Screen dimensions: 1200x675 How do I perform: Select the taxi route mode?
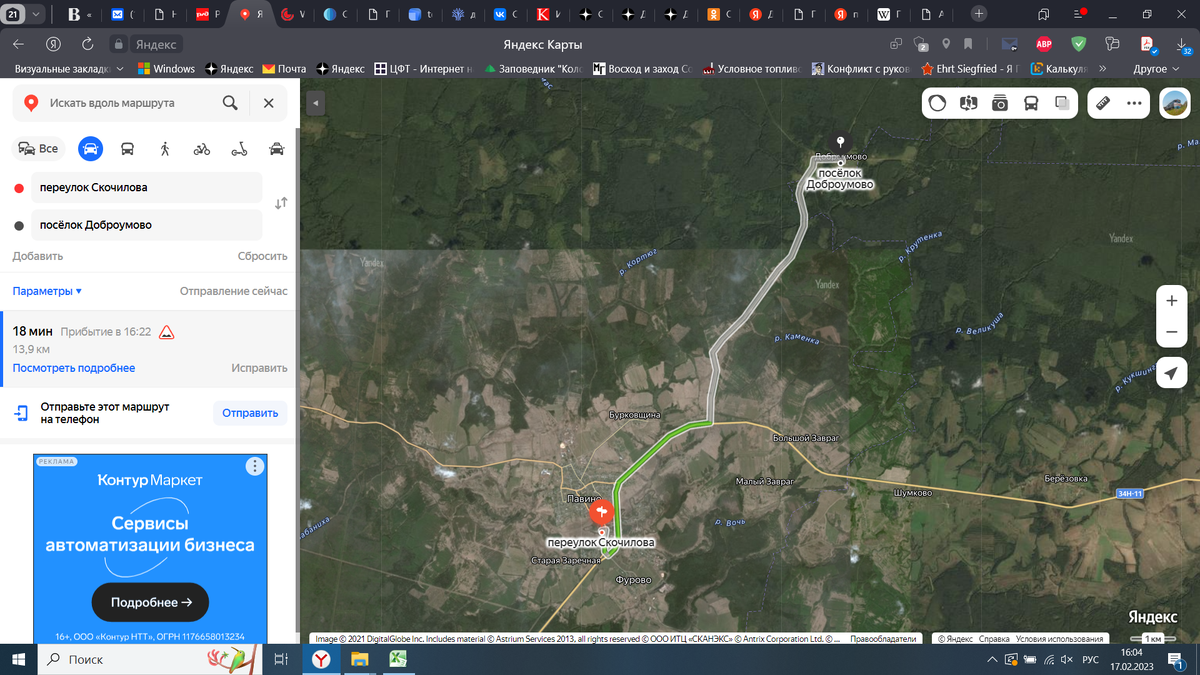(277, 149)
